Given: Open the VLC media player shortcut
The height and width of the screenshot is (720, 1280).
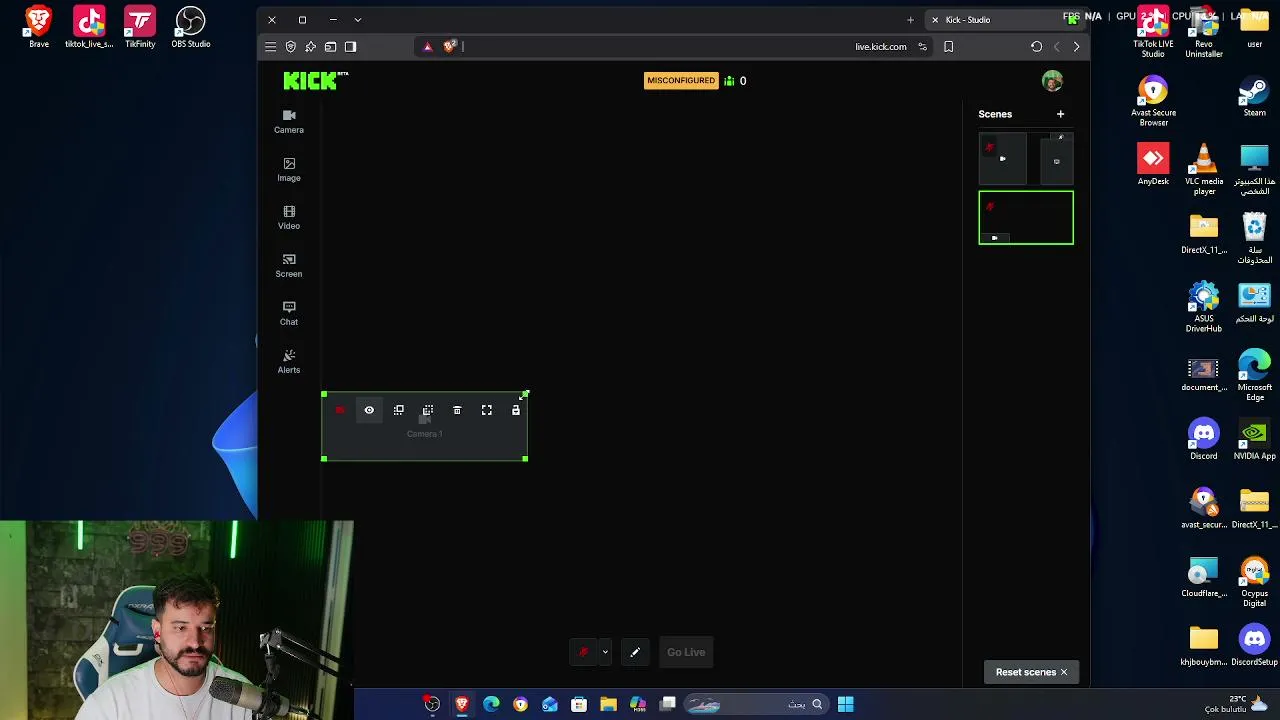Looking at the screenshot, I should tap(1204, 167).
